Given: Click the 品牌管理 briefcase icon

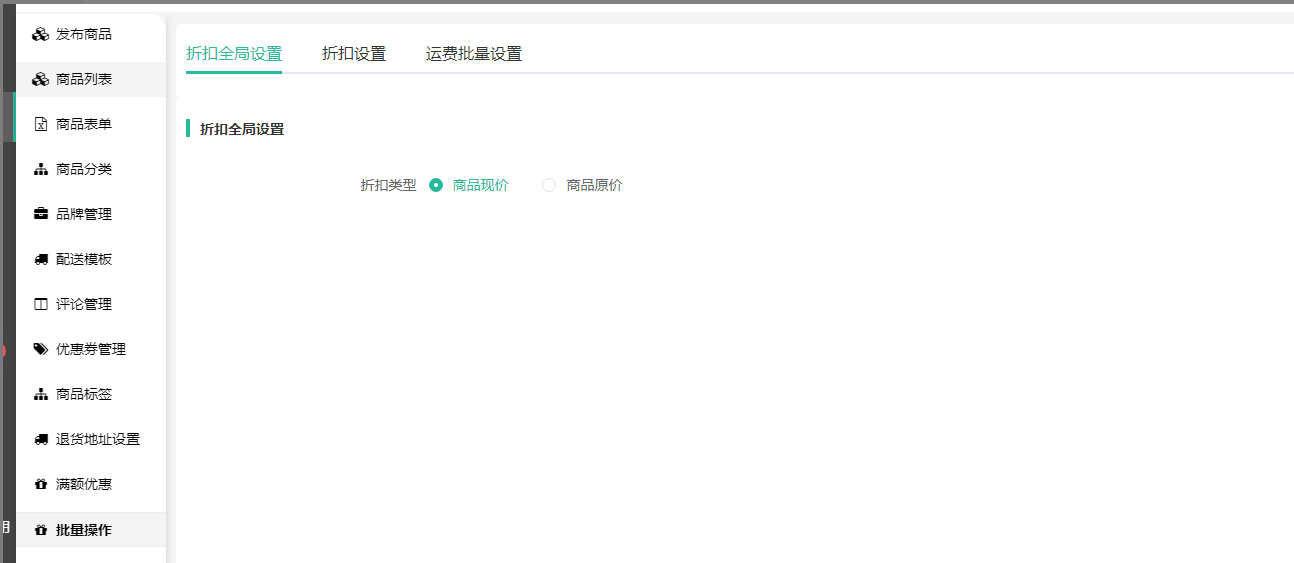Looking at the screenshot, I should pos(41,214).
